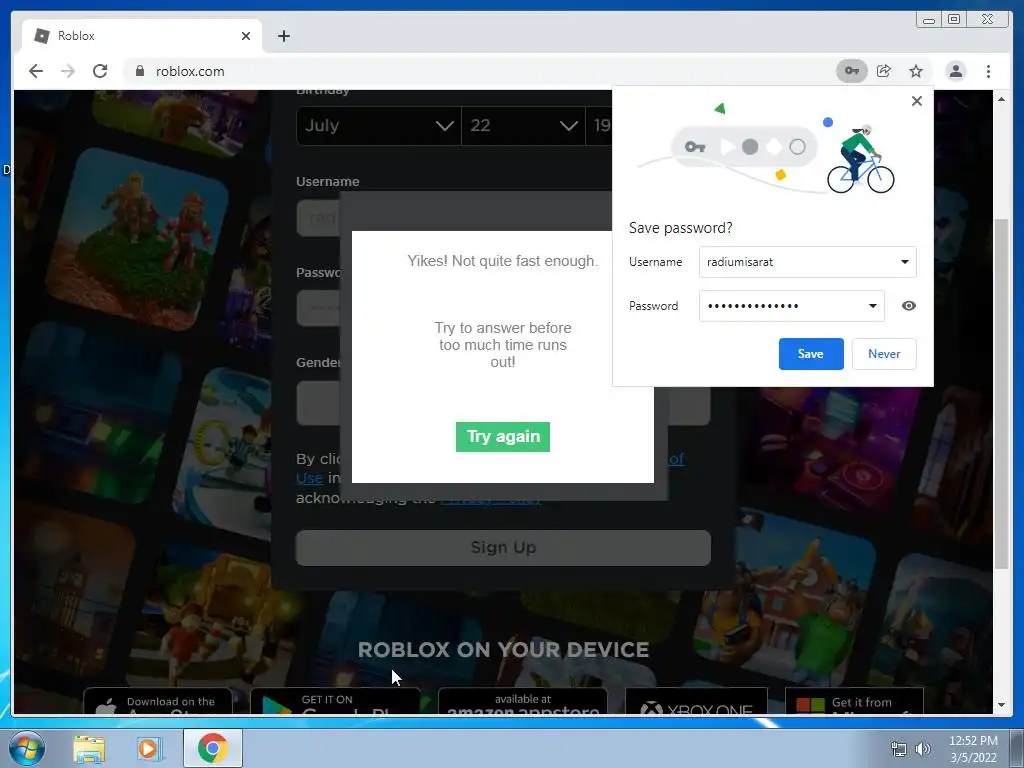Bookmark this page with the star
1024x768 pixels.
[916, 71]
